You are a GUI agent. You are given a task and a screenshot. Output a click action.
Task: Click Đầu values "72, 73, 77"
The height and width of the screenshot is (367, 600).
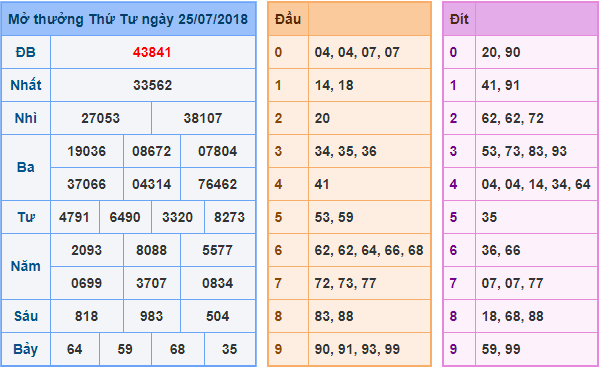click(x=346, y=283)
